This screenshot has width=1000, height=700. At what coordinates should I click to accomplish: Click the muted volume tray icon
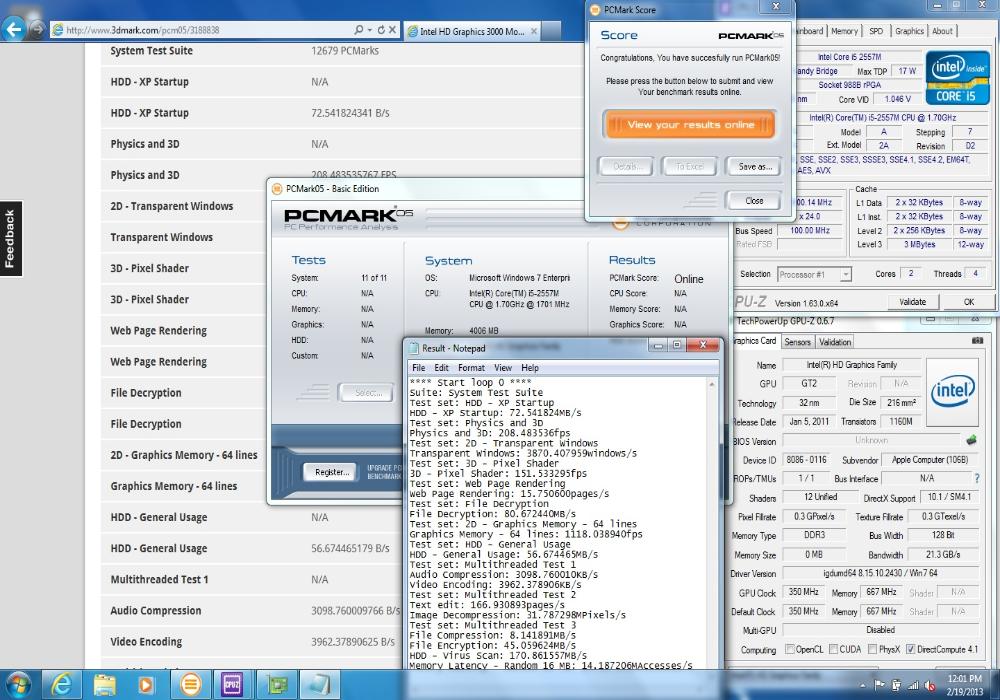[930, 685]
